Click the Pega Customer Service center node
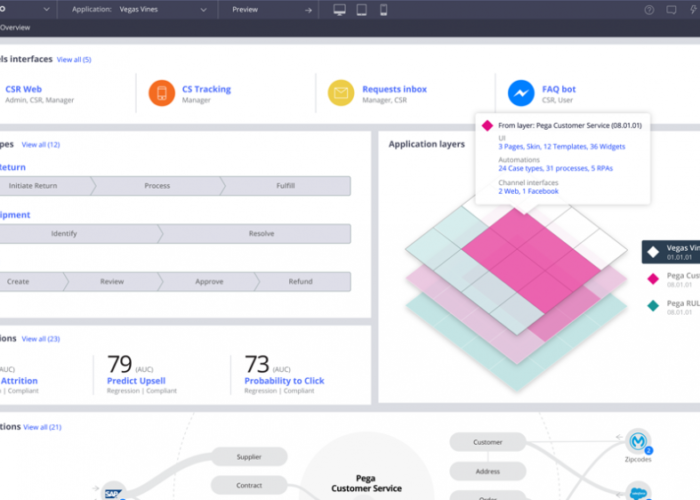This screenshot has width=700, height=500. (x=366, y=483)
